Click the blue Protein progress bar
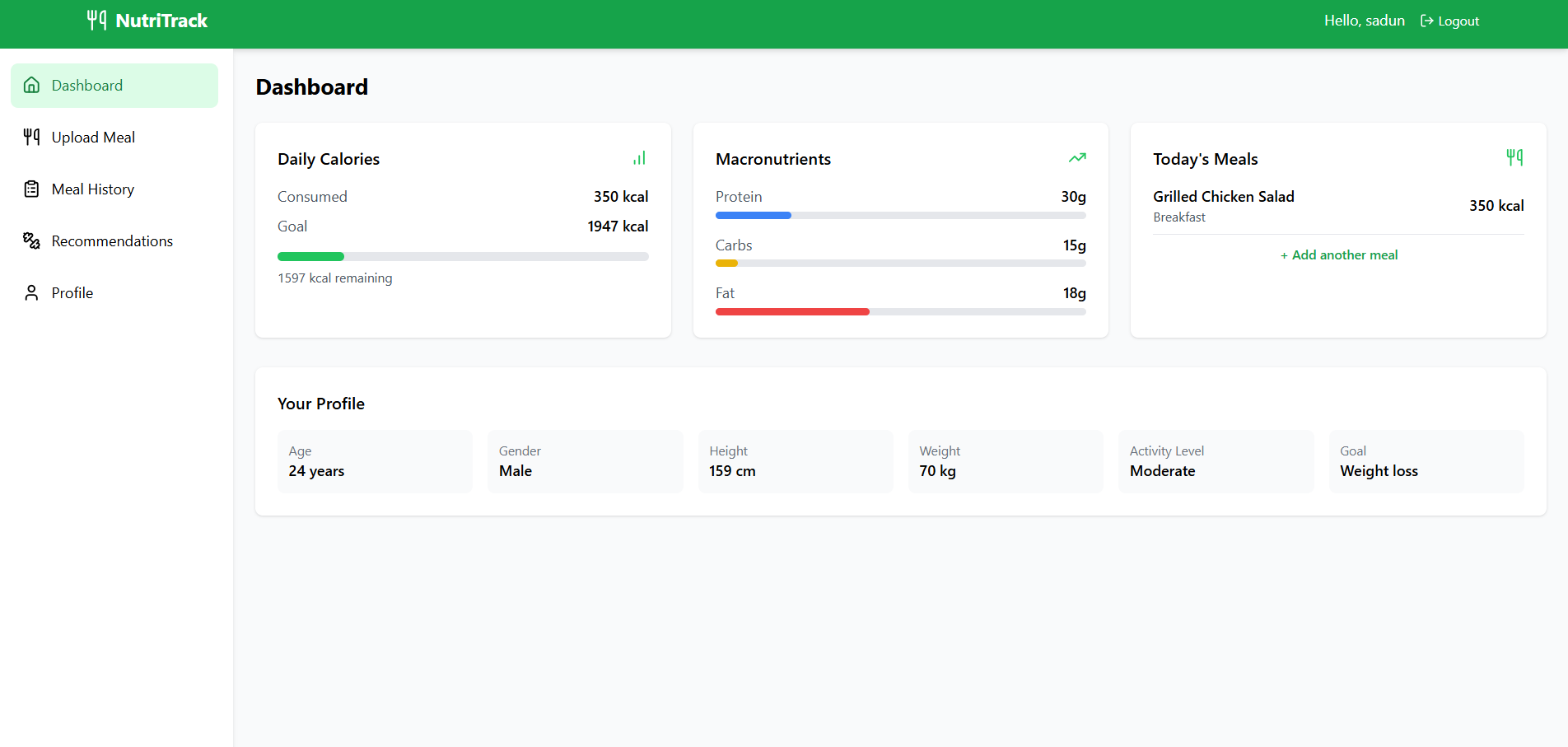1568x747 pixels. (x=753, y=216)
